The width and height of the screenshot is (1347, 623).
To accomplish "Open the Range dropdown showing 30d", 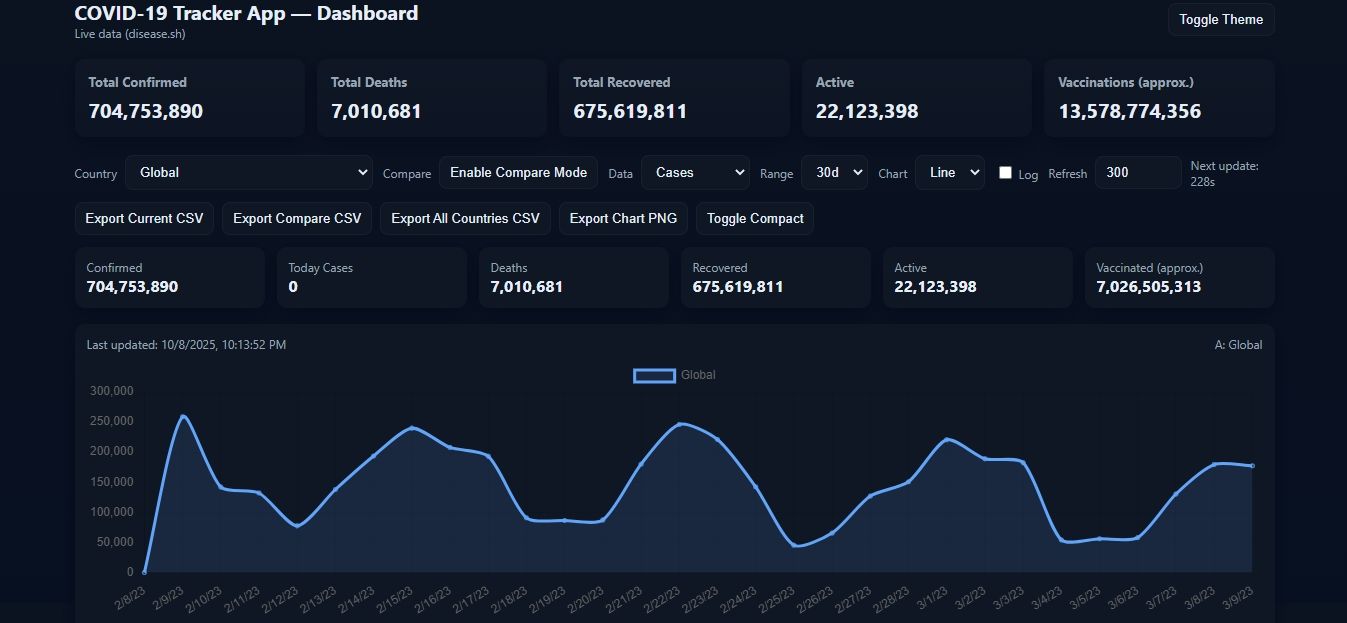I will 834,173.
